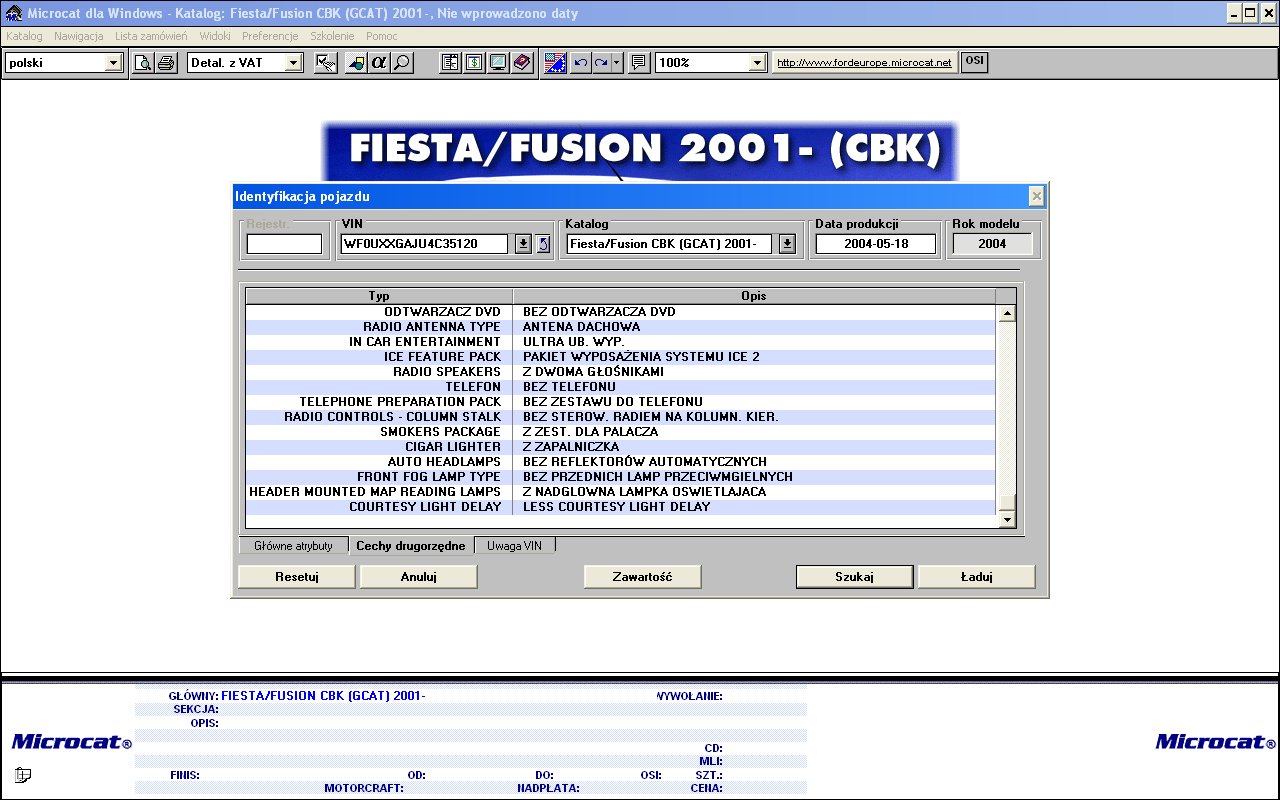Screen dimensions: 1280x800
Task: Select the ODTWARZACZ DVD row
Action: pyautogui.click(x=621, y=312)
